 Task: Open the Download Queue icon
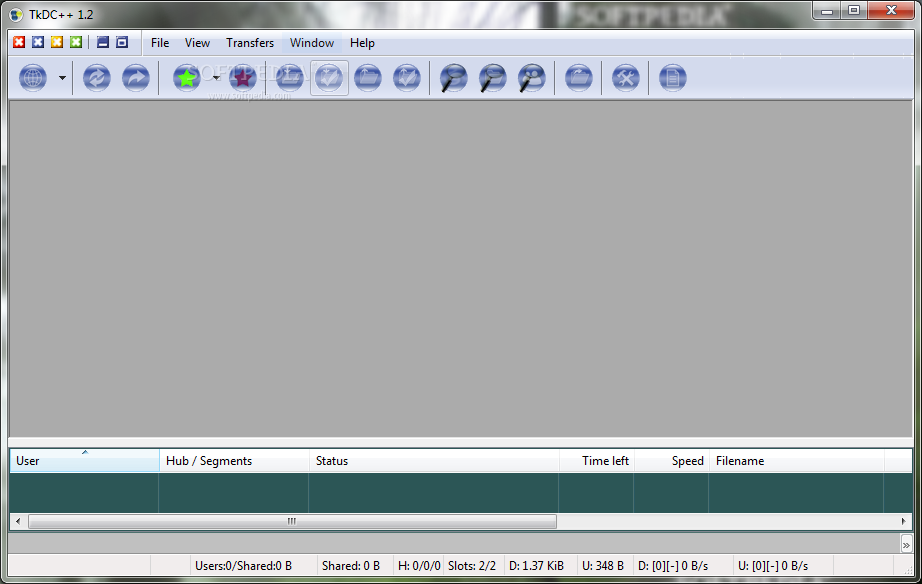coord(290,78)
